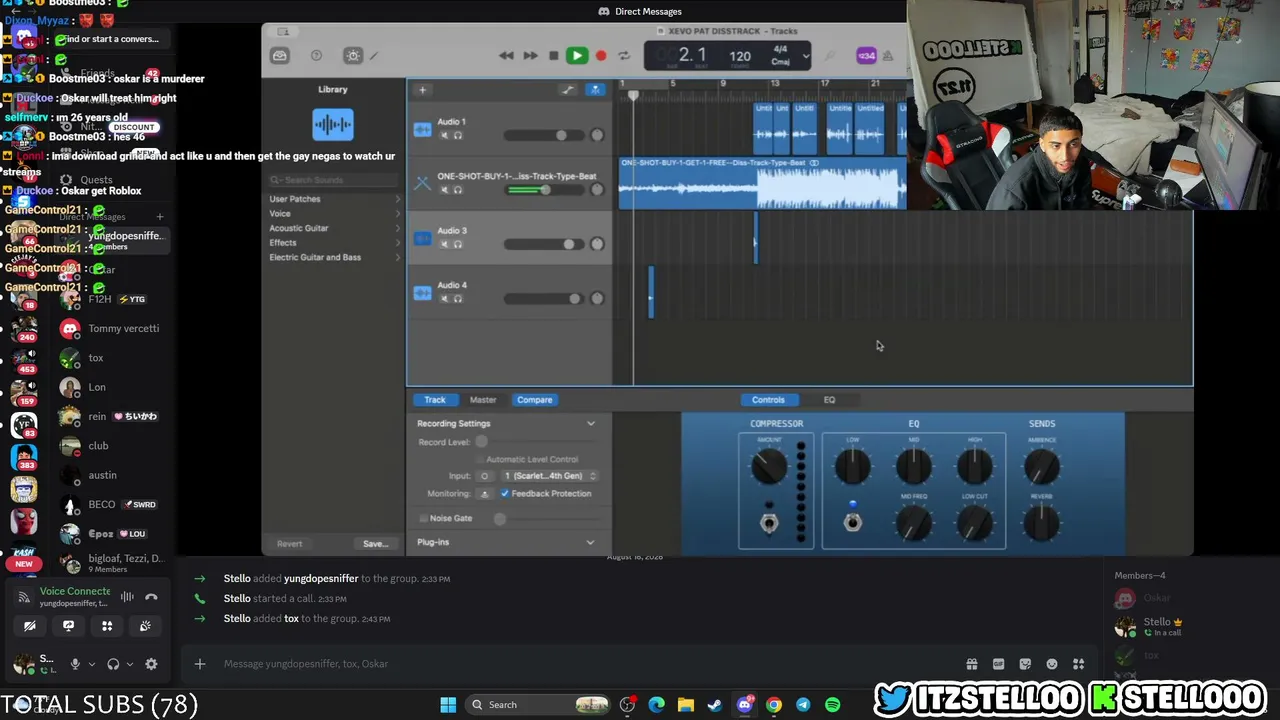Start recording with the red Record button

[x=601, y=56]
